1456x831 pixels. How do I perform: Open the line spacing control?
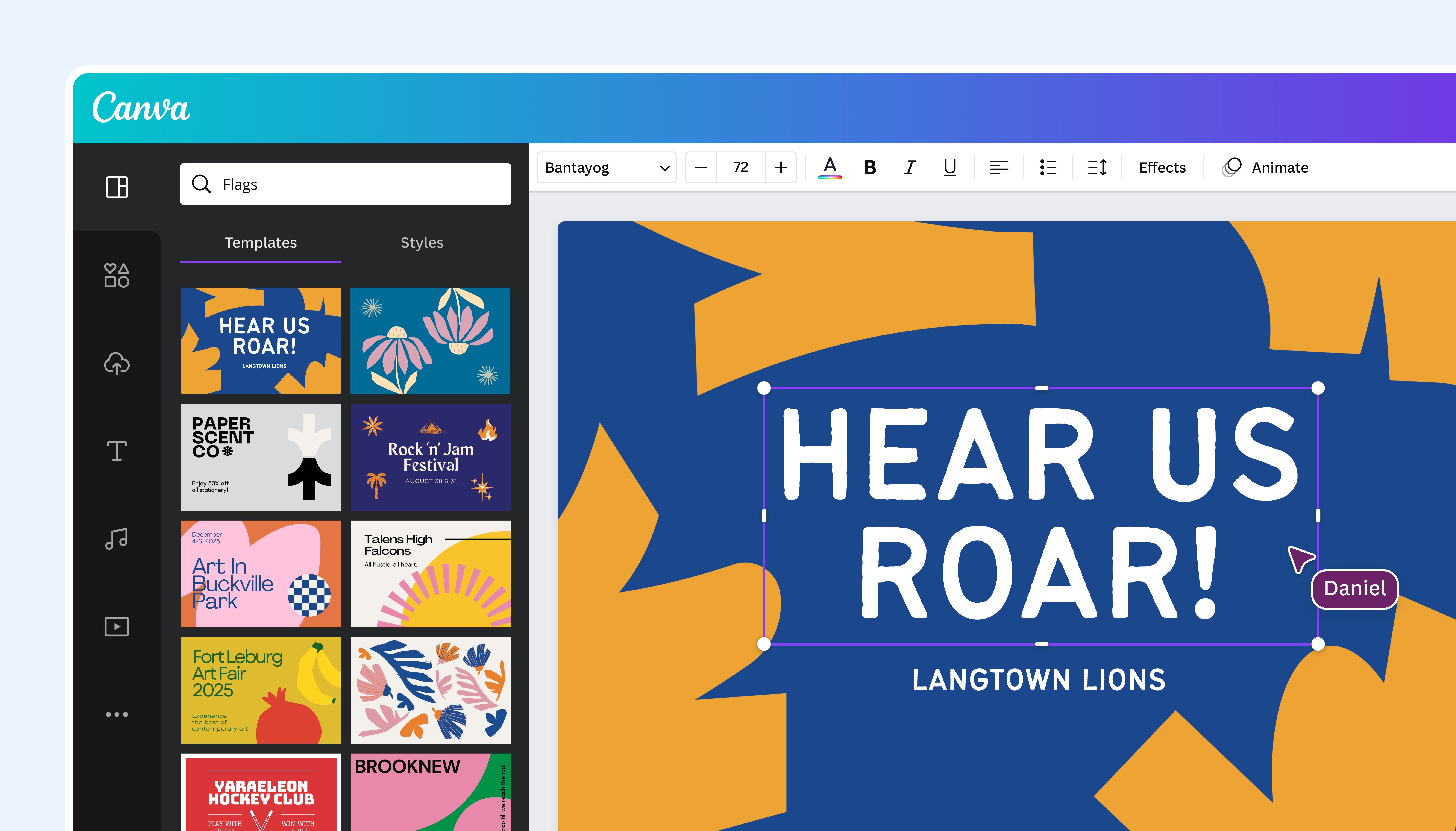click(x=1097, y=167)
